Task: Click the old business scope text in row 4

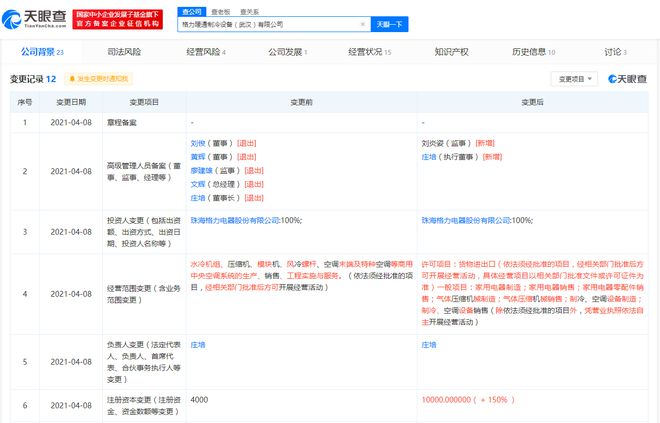Action: coord(301,276)
